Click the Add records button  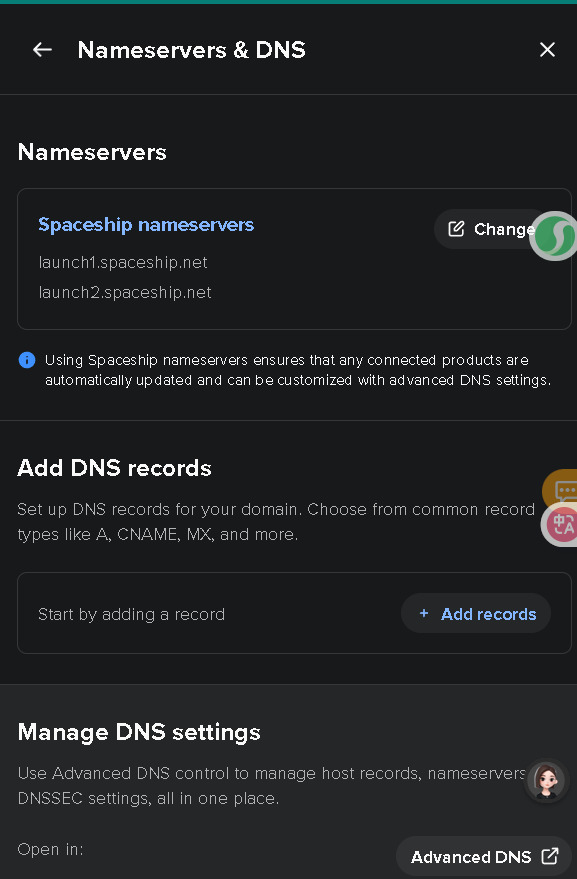pos(476,613)
